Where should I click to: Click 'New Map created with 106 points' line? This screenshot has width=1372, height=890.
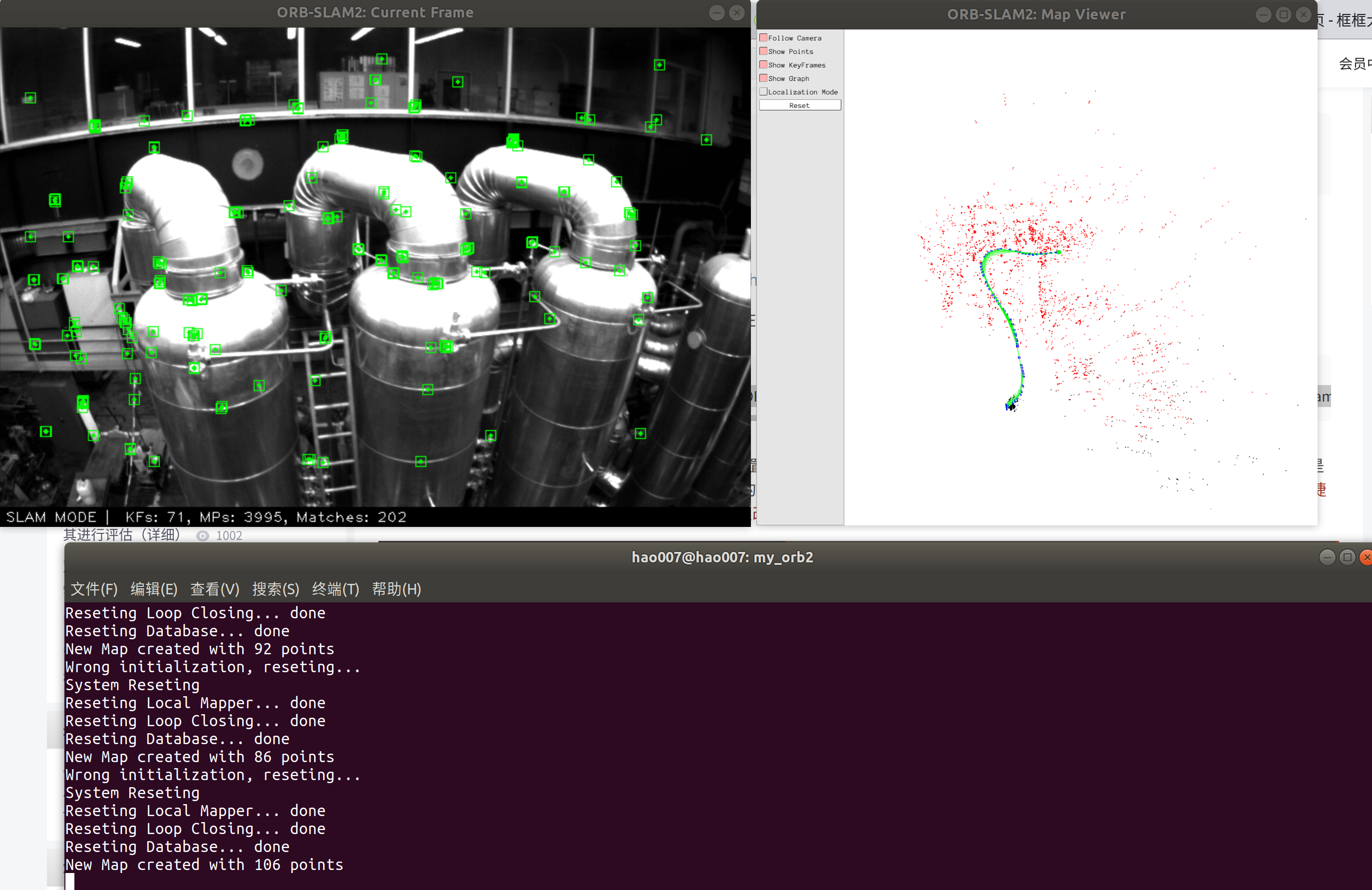point(204,865)
